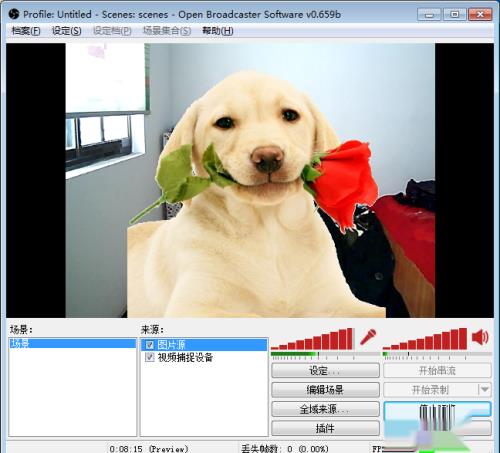Open the 设定(S) menu

pyautogui.click(x=67, y=31)
